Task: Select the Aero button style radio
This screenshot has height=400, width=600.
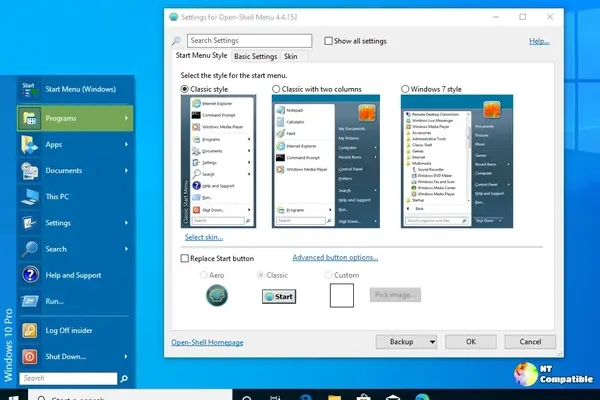Action: pos(204,275)
